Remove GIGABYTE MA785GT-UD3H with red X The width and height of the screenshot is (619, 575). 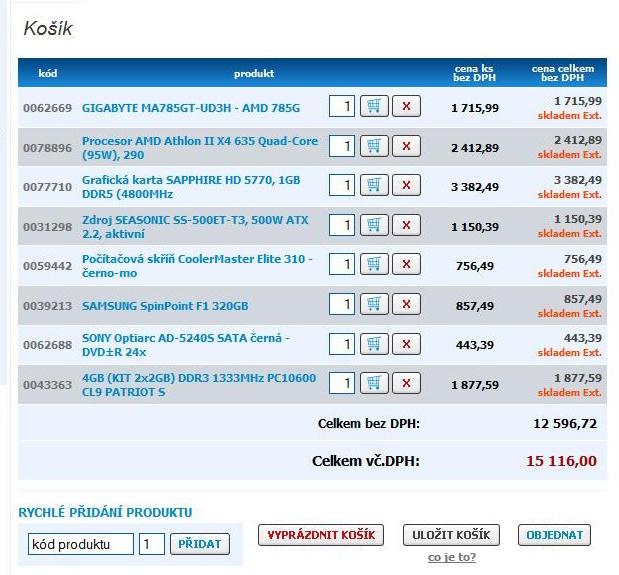406,106
